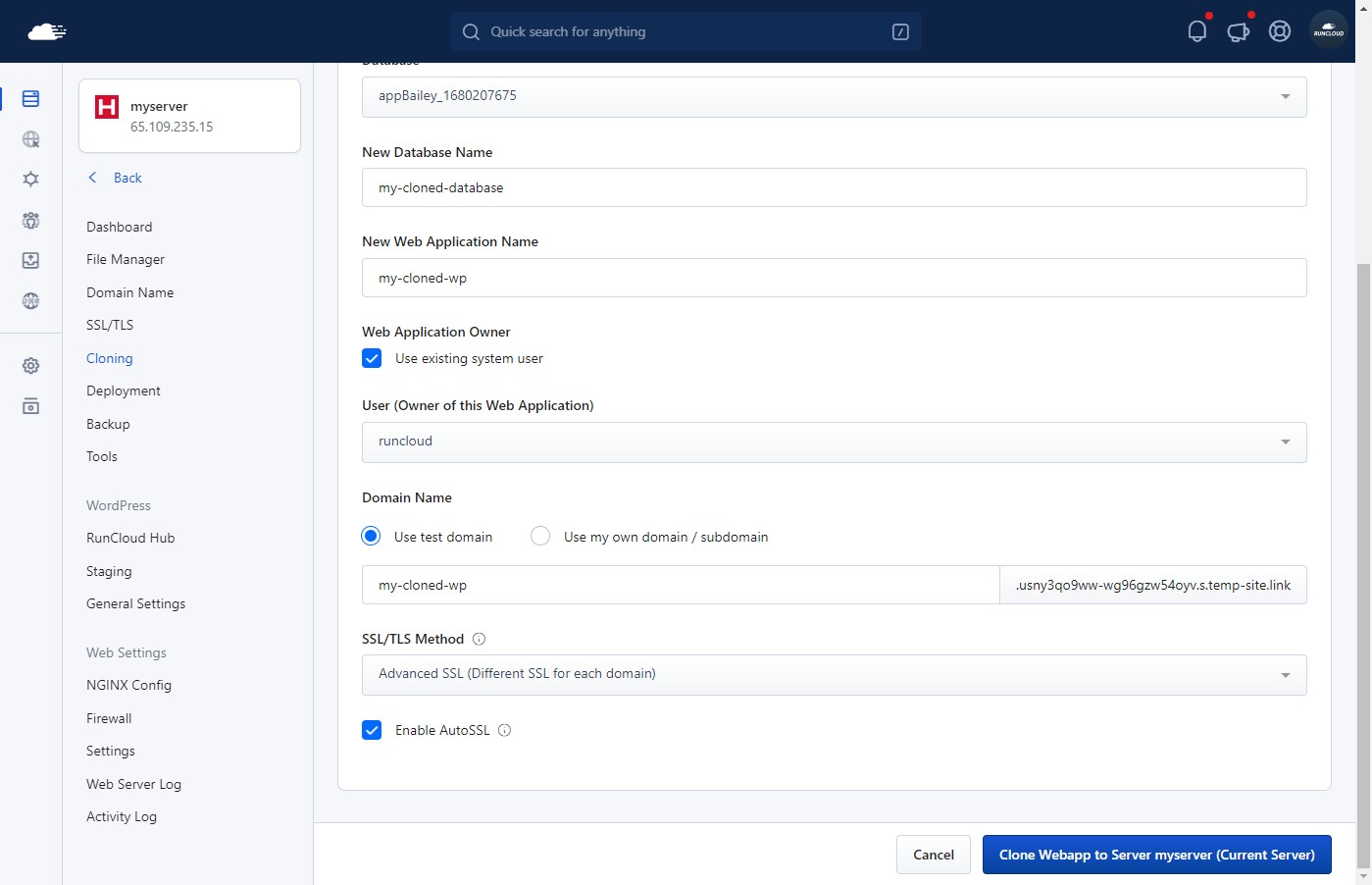Open WordPress General Settings
1372x885 pixels.
coord(136,603)
